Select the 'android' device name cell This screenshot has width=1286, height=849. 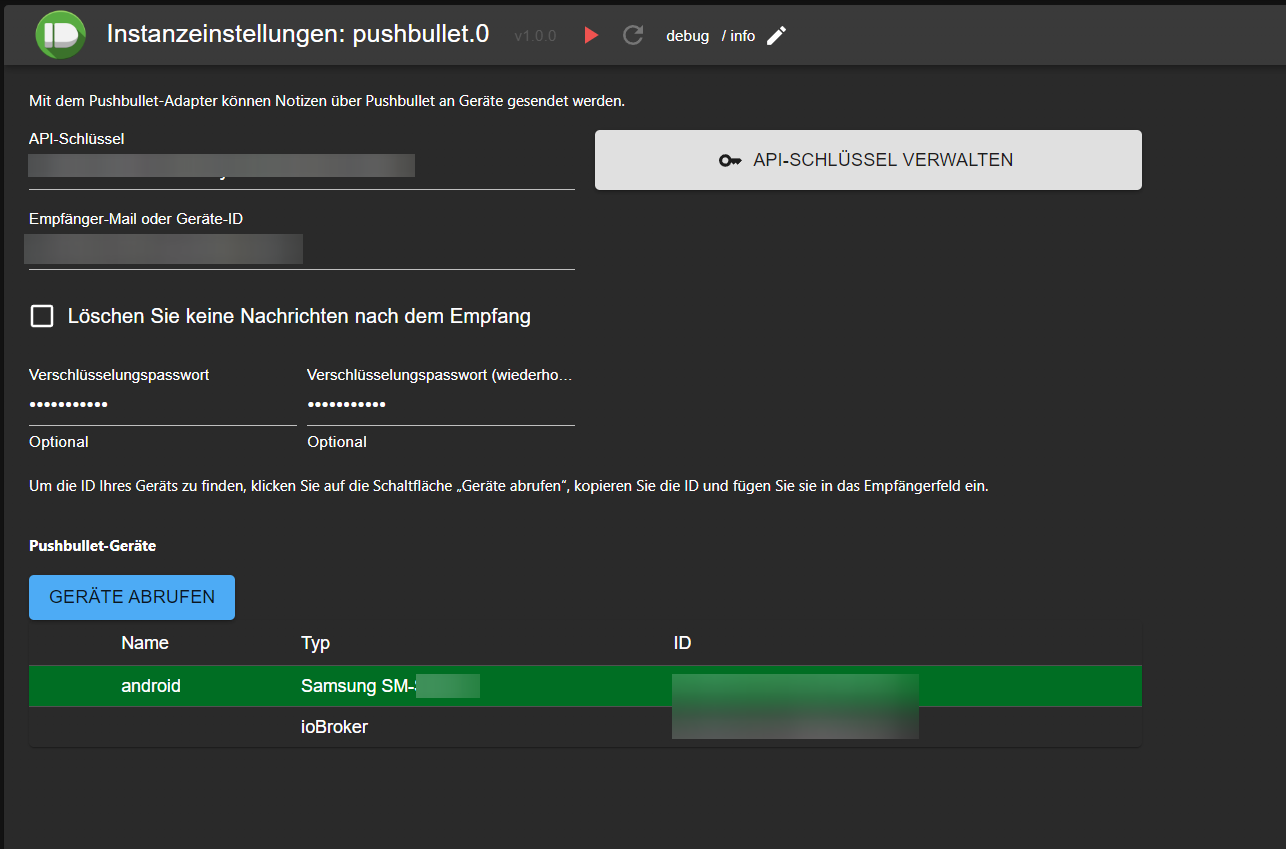(151, 686)
